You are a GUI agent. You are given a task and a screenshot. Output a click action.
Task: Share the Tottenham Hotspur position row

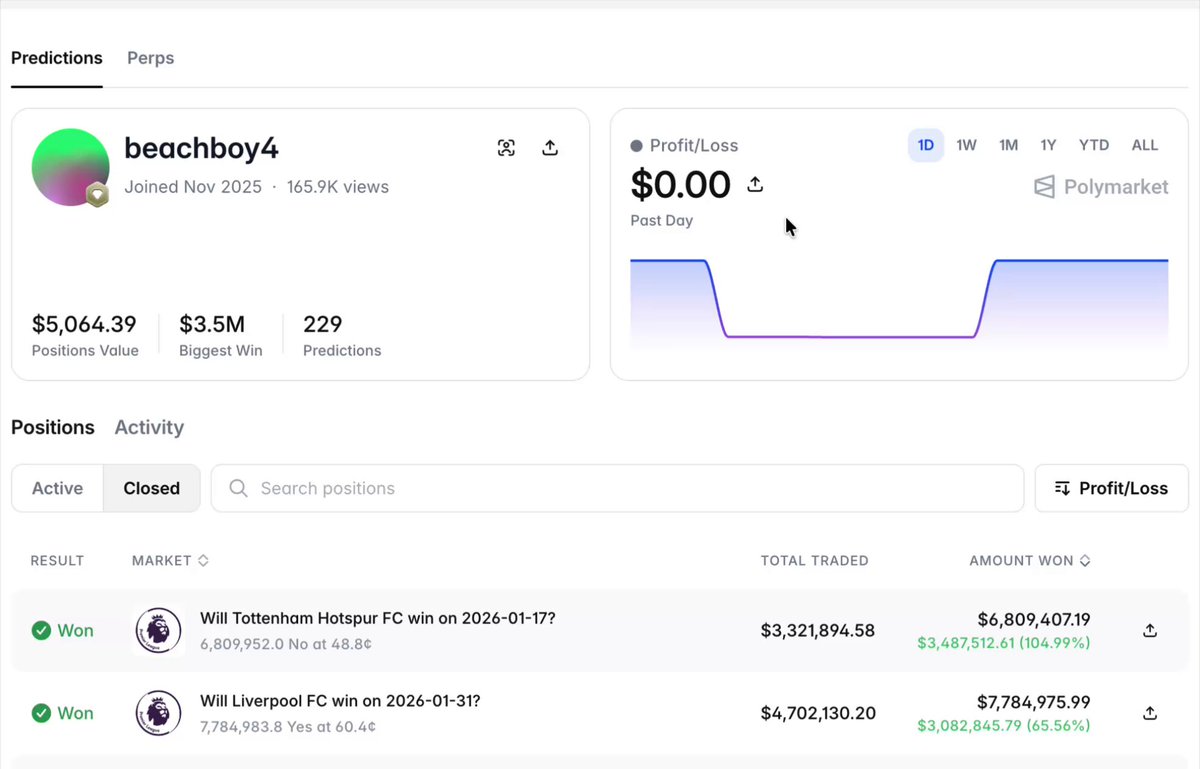[x=1150, y=630]
